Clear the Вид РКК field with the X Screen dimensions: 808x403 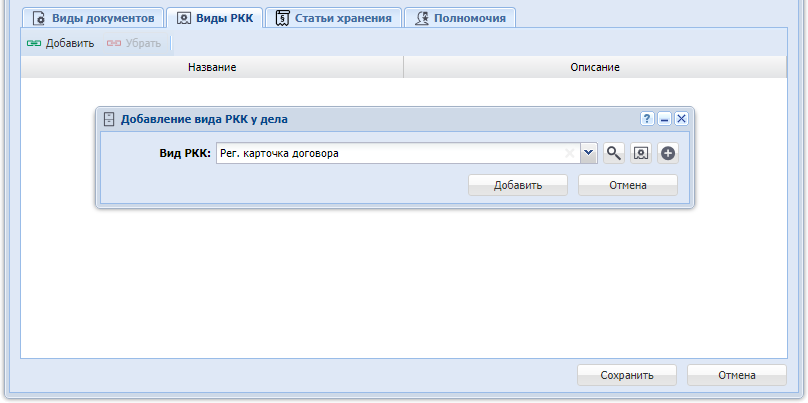pyautogui.click(x=569, y=153)
